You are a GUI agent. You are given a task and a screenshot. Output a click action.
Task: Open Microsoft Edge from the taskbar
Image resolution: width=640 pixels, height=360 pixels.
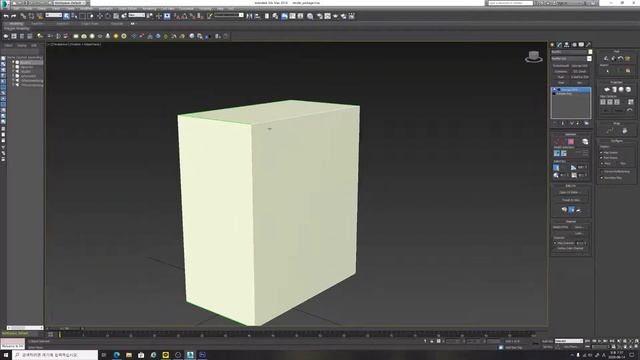tap(116, 355)
